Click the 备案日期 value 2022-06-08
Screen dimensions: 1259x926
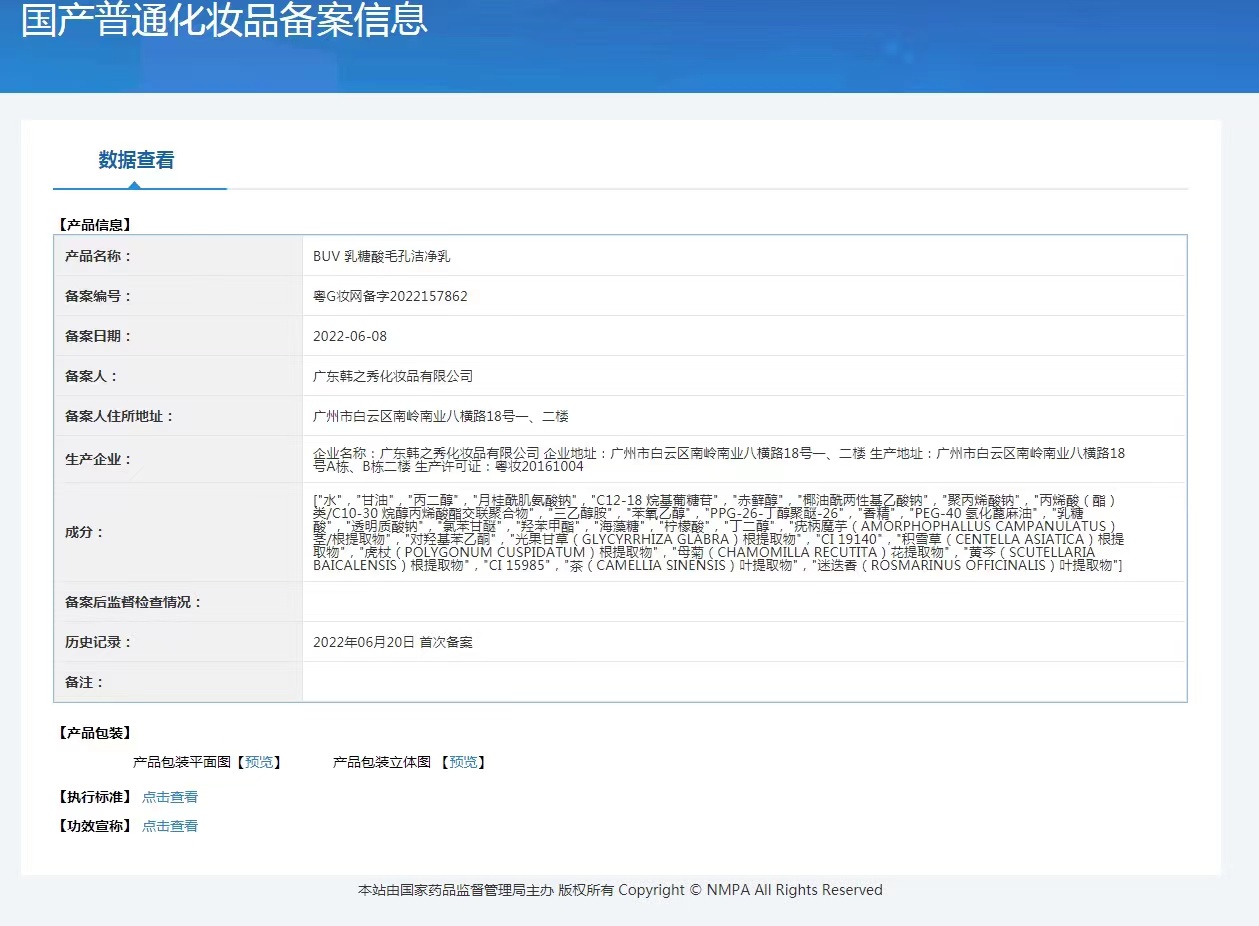coord(349,336)
